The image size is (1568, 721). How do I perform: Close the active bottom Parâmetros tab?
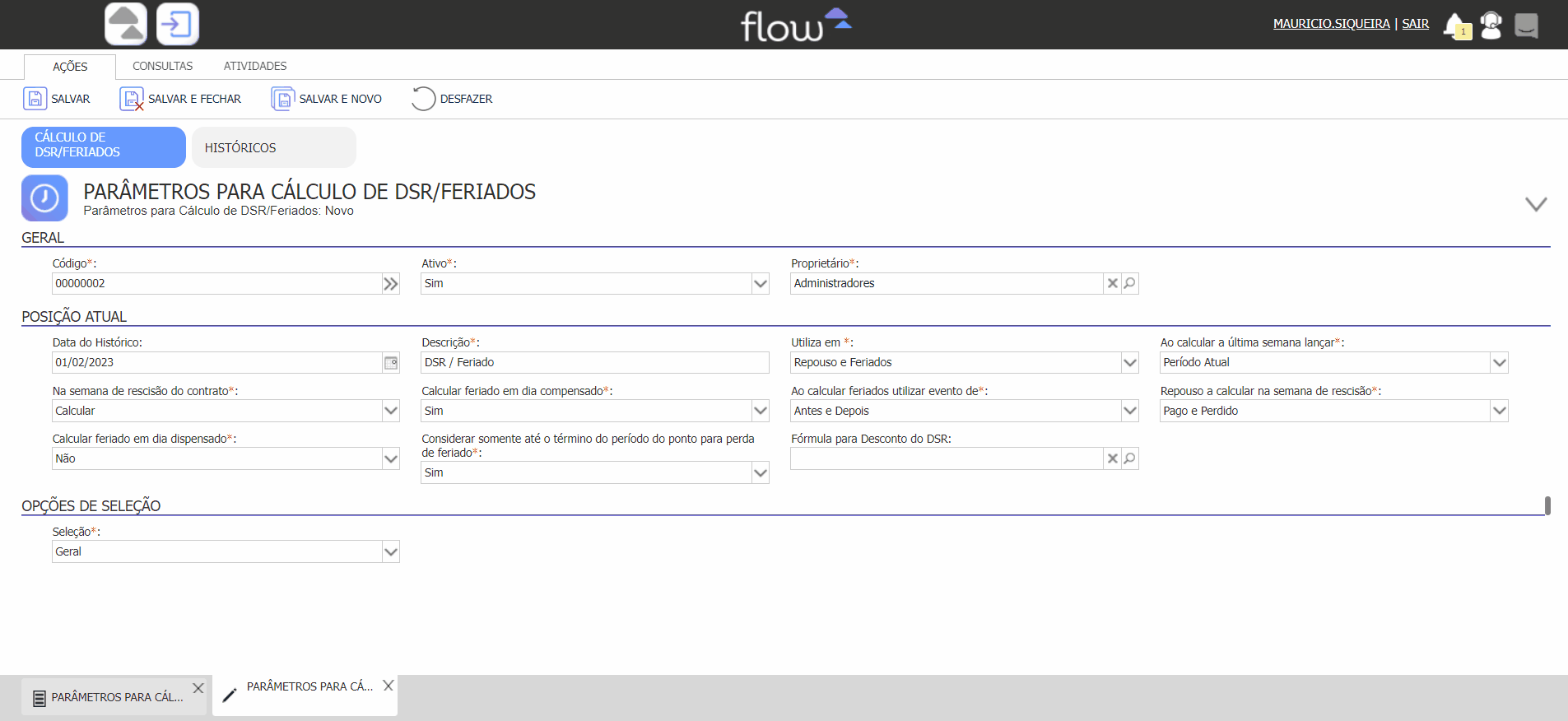tap(389, 686)
